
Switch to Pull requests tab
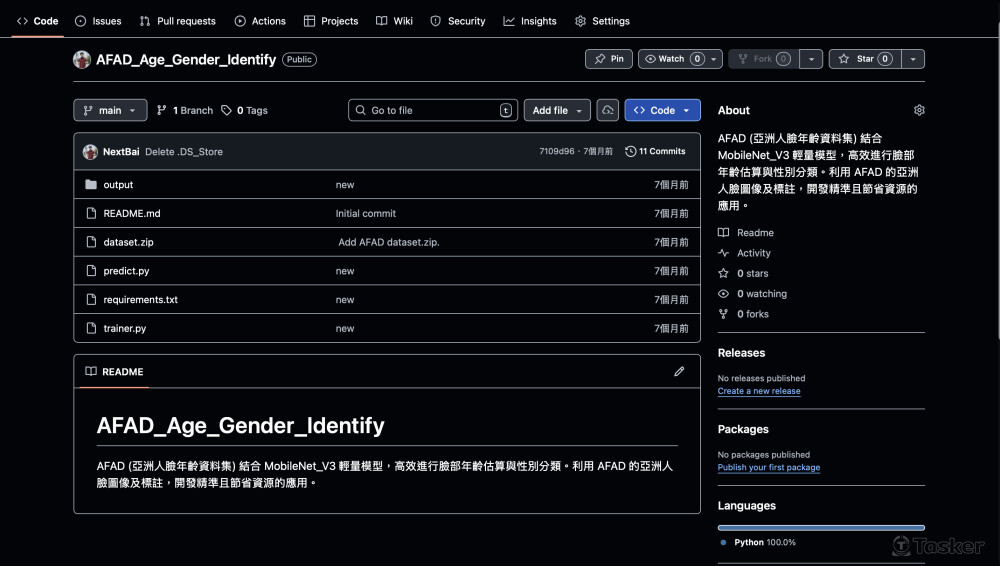[177, 21]
